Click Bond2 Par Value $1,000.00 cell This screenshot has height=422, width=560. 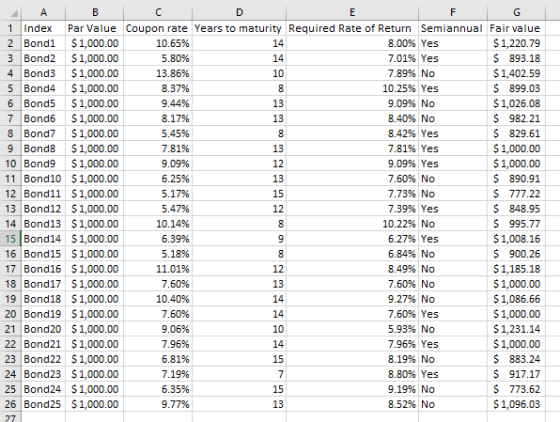[95, 58]
